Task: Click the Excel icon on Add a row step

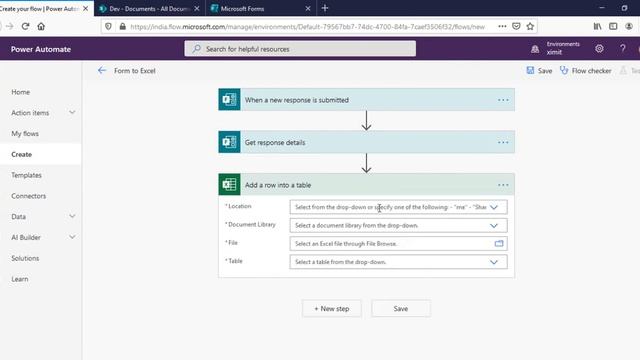Action: coord(229,184)
